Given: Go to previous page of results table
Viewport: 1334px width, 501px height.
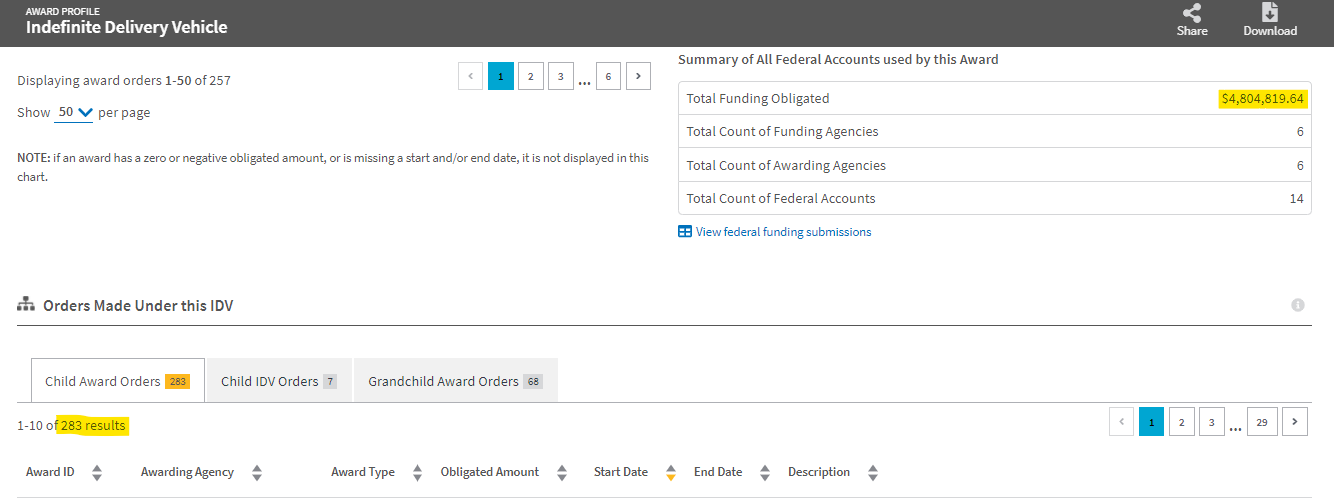Looking at the screenshot, I should click(1122, 422).
